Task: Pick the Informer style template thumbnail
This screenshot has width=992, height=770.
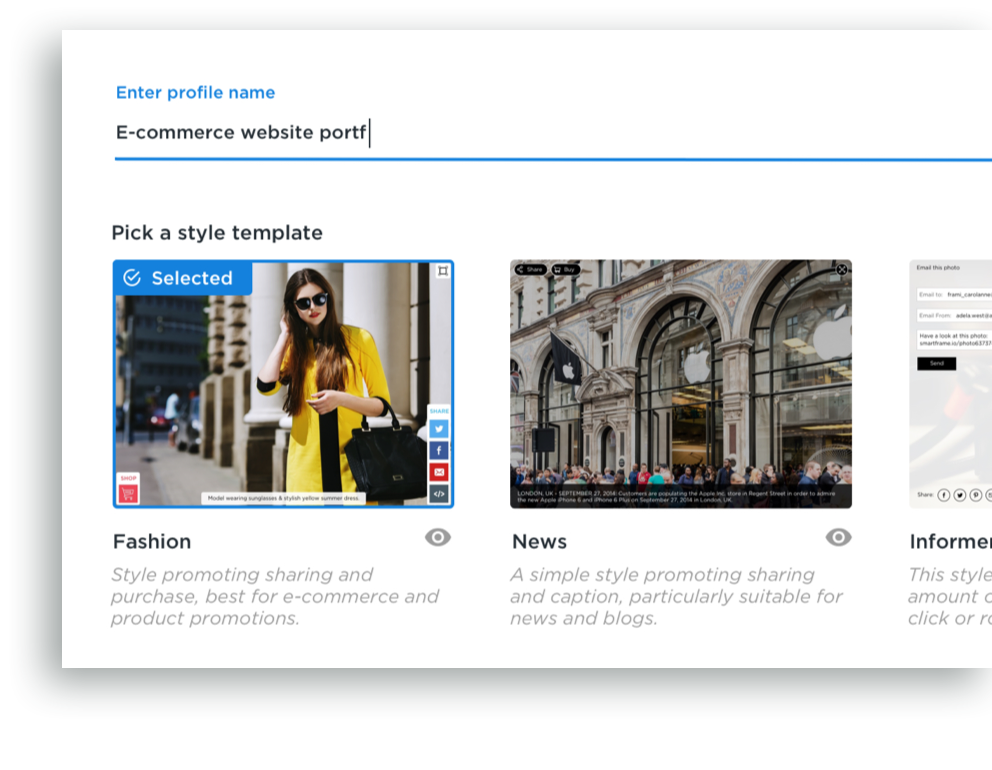Action: [x=950, y=383]
